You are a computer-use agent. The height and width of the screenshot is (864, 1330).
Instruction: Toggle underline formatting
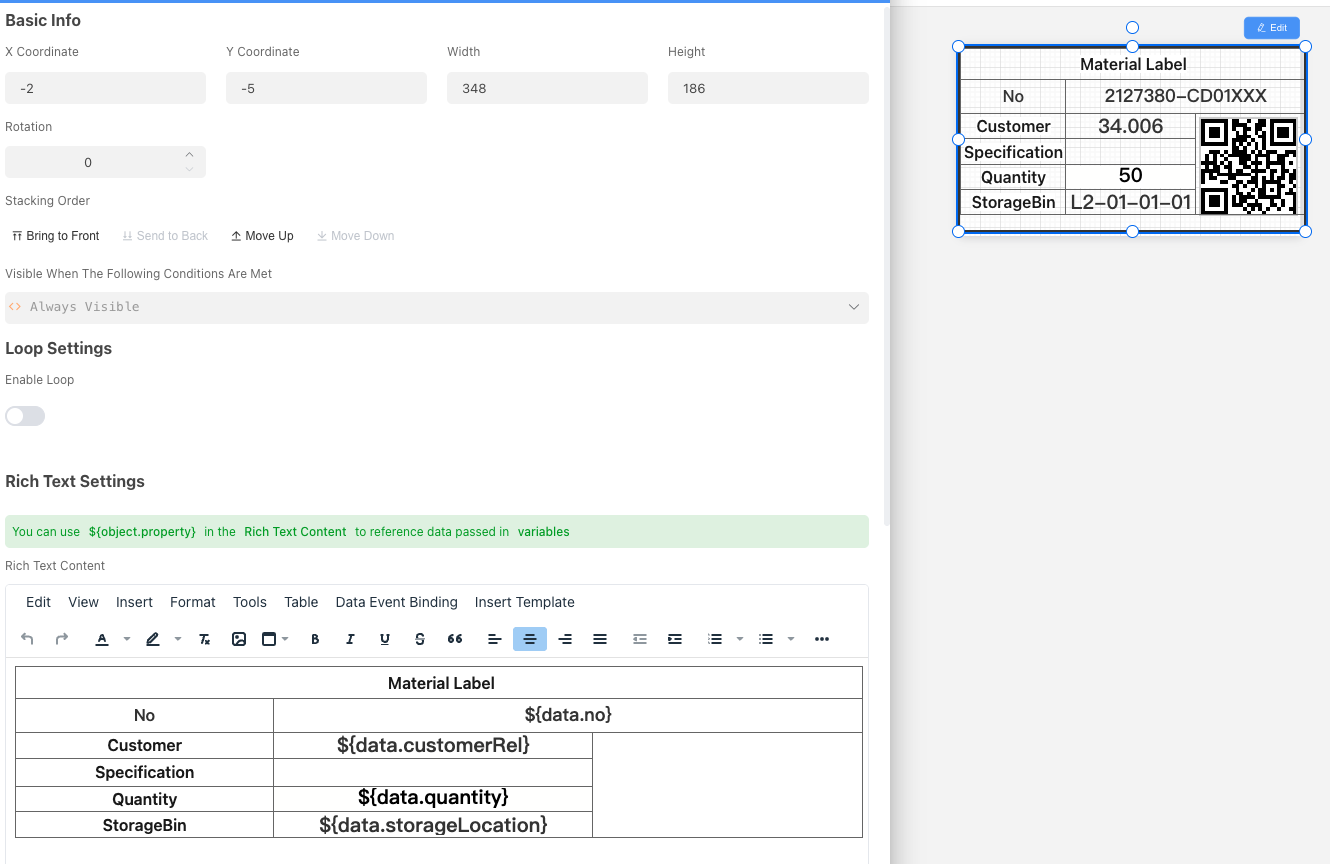(x=385, y=639)
